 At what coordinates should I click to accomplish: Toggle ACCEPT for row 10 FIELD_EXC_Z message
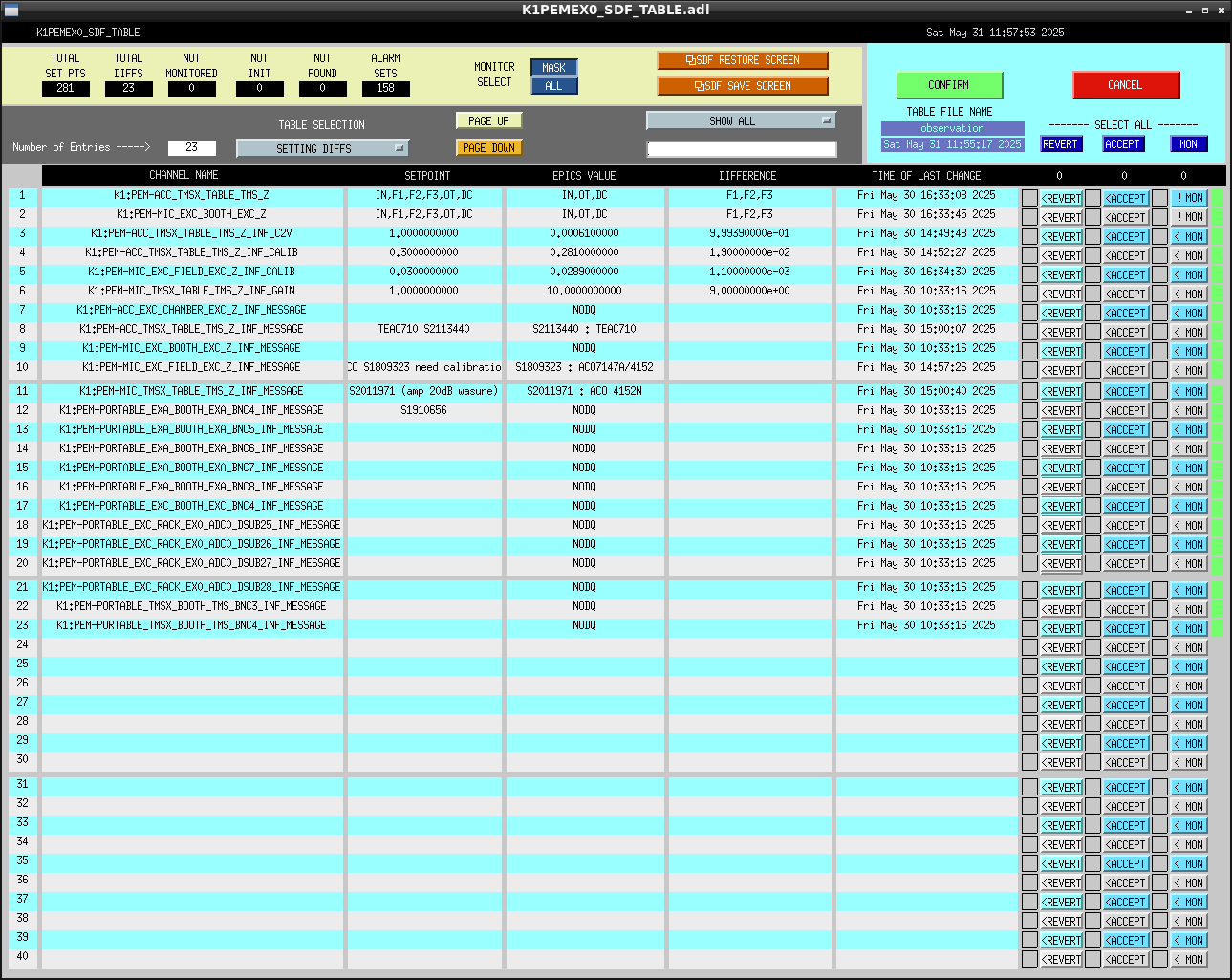tap(1126, 370)
